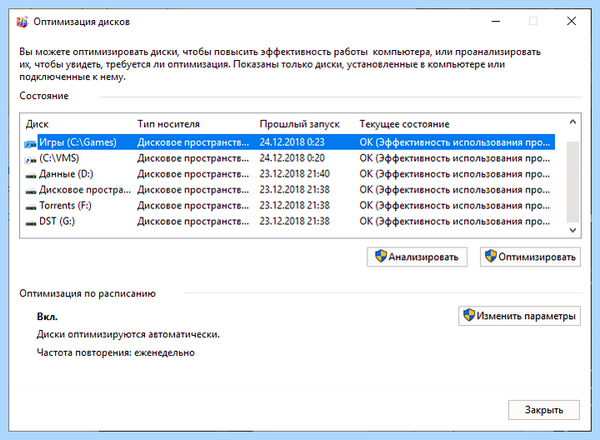The width and height of the screenshot is (600, 440).
Task: Select the Torrents (F:) drive row
Action: [x=290, y=205]
